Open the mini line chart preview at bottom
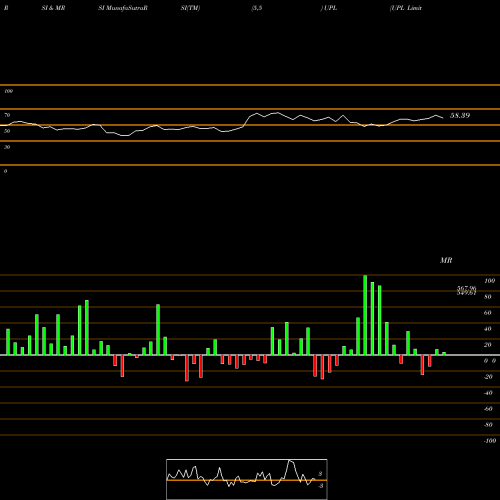 click(x=247, y=479)
